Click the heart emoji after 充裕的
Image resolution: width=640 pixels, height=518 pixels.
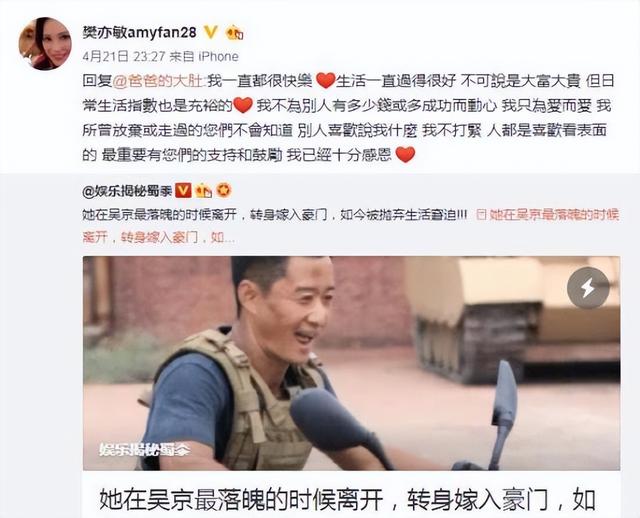pyautogui.click(x=243, y=105)
